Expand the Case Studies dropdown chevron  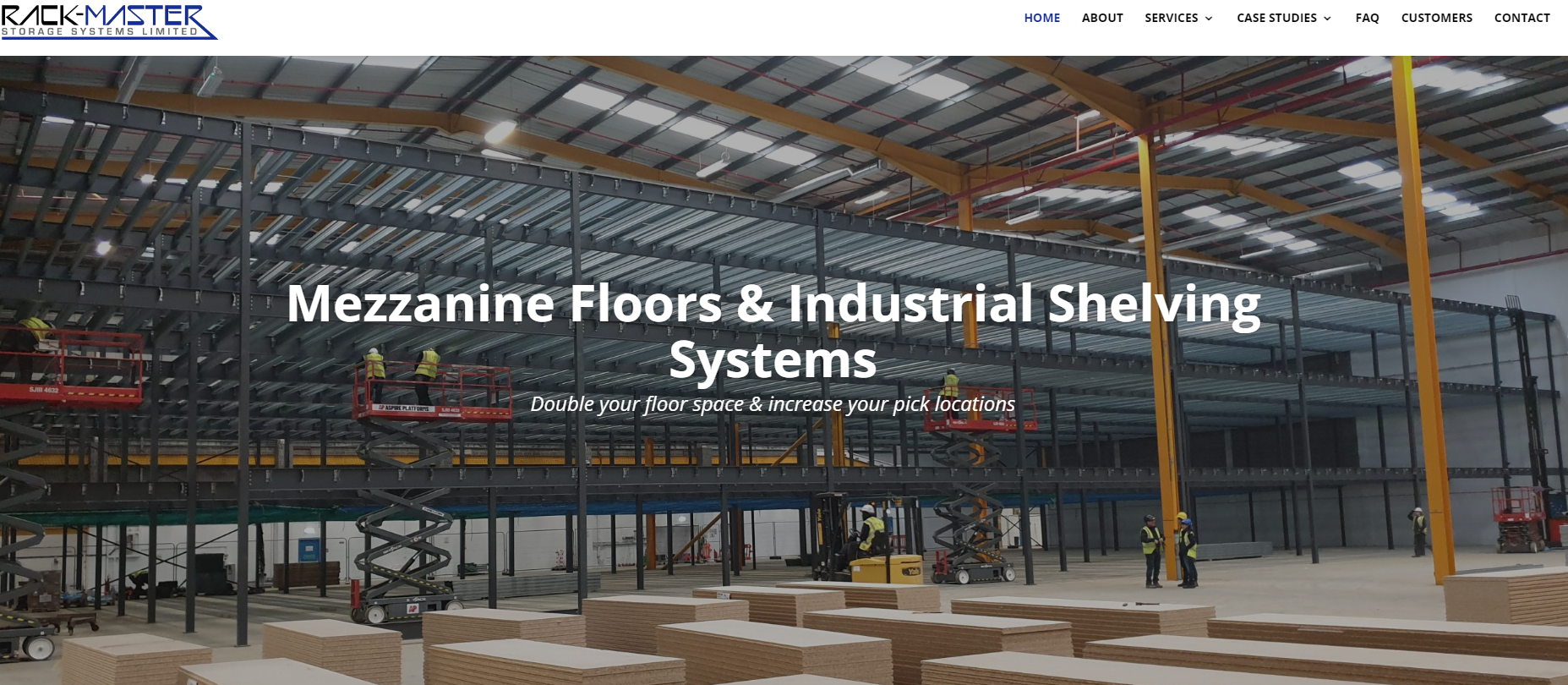pos(1327,19)
